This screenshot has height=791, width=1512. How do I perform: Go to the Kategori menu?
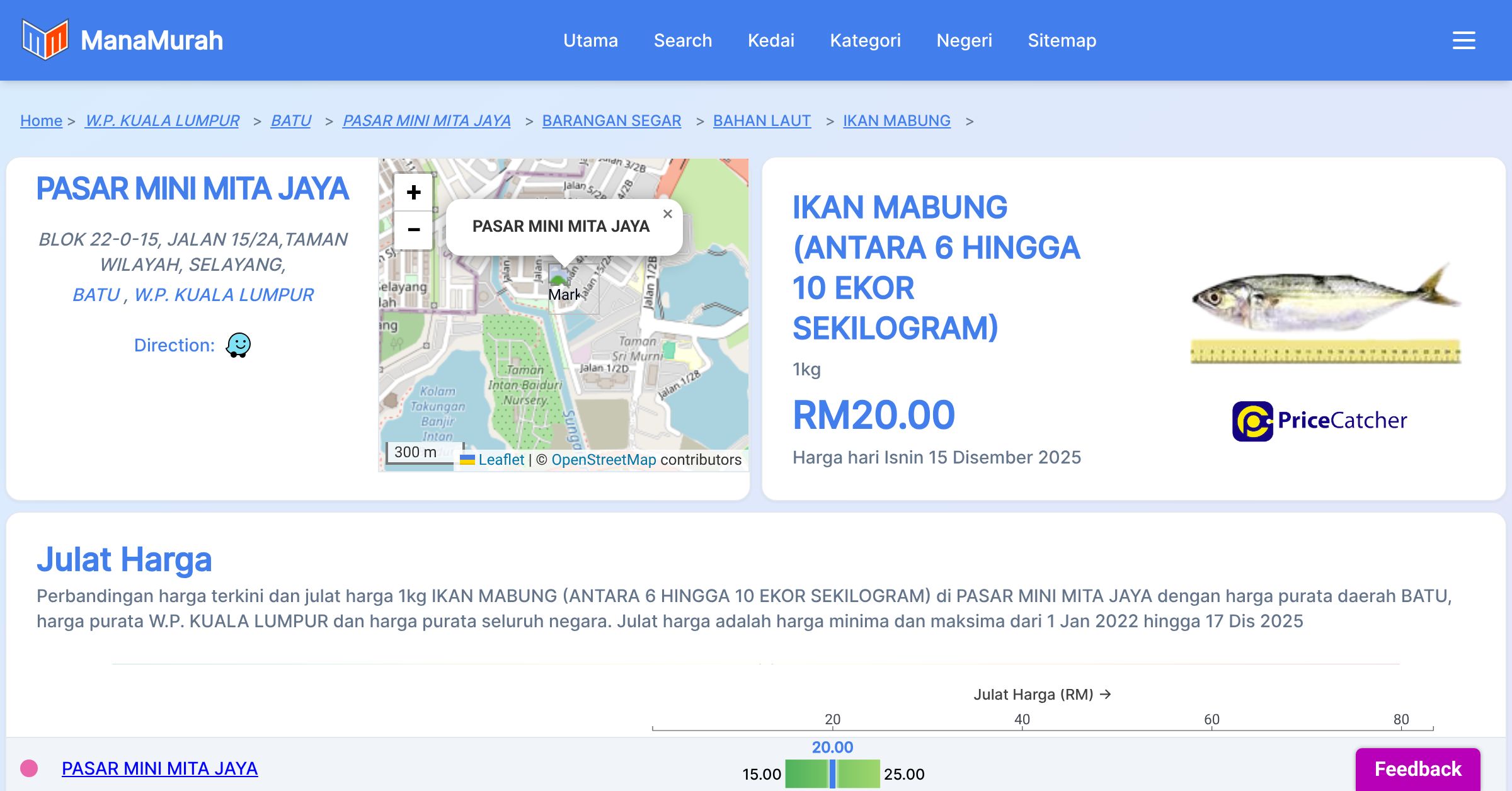[865, 40]
